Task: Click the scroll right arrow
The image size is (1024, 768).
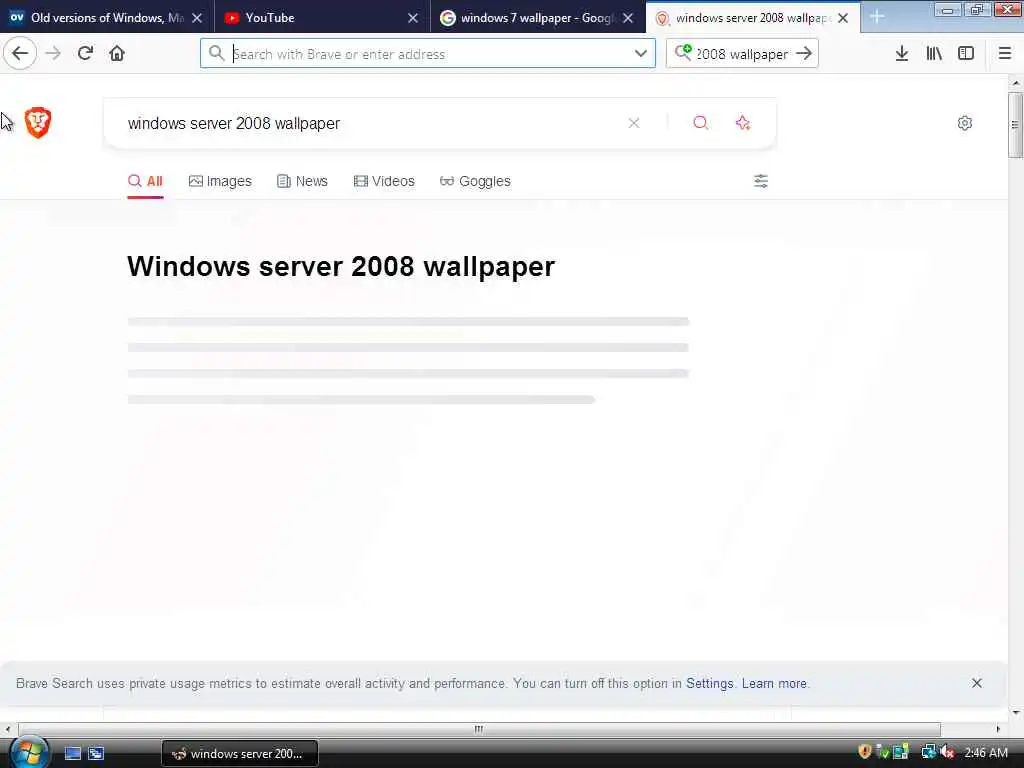Action: coord(998,729)
